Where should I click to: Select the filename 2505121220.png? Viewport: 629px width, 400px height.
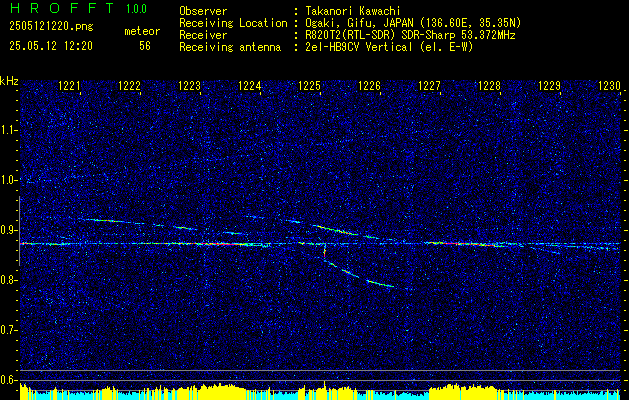click(x=51, y=26)
